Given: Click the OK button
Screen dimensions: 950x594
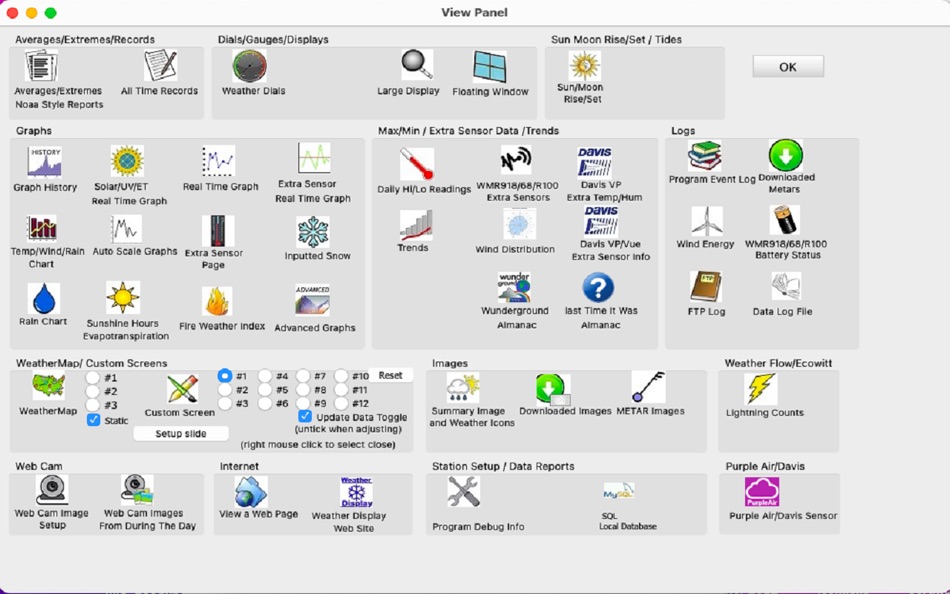Looking at the screenshot, I should coord(788,67).
